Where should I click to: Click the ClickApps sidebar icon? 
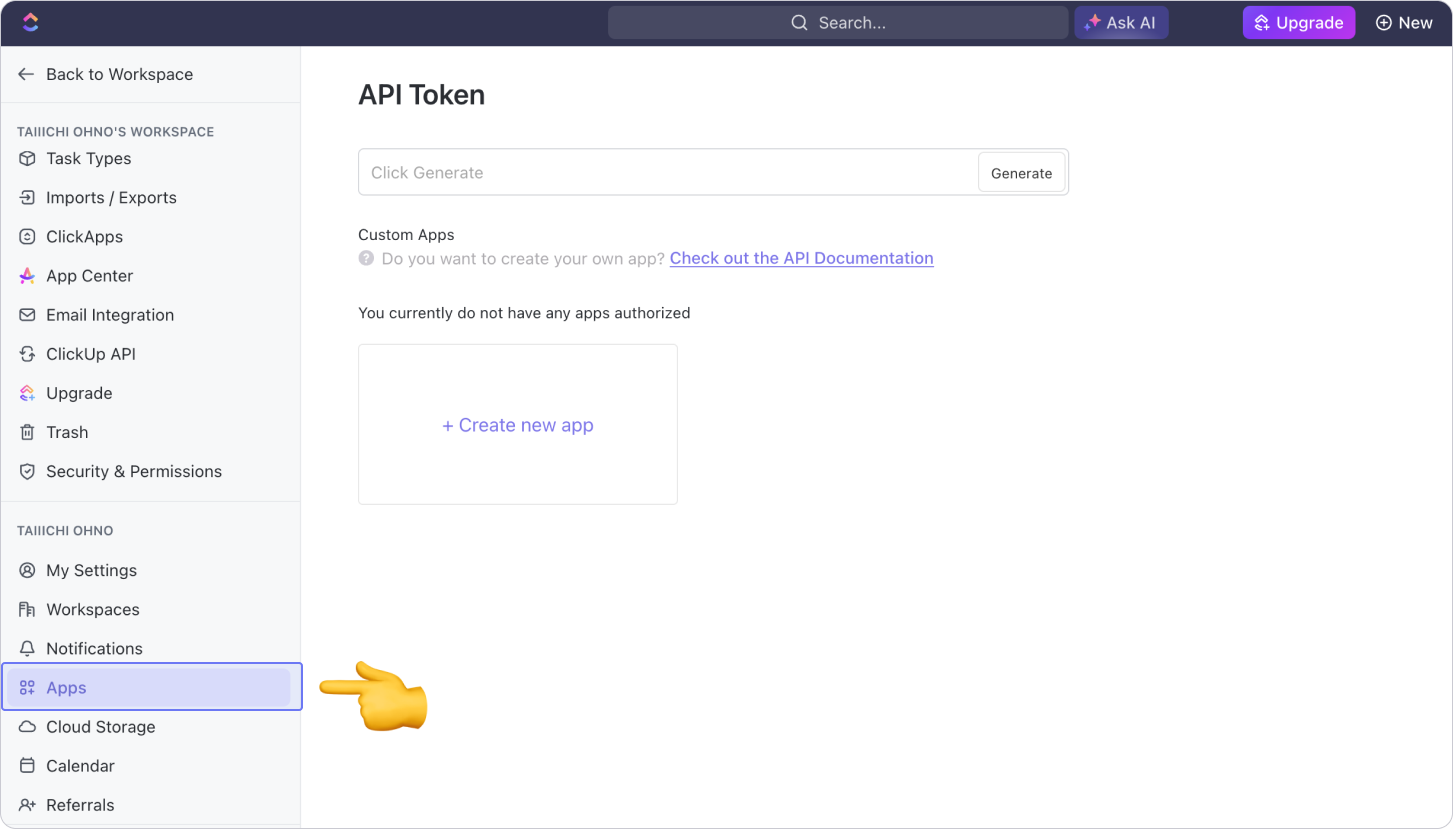[x=27, y=237]
